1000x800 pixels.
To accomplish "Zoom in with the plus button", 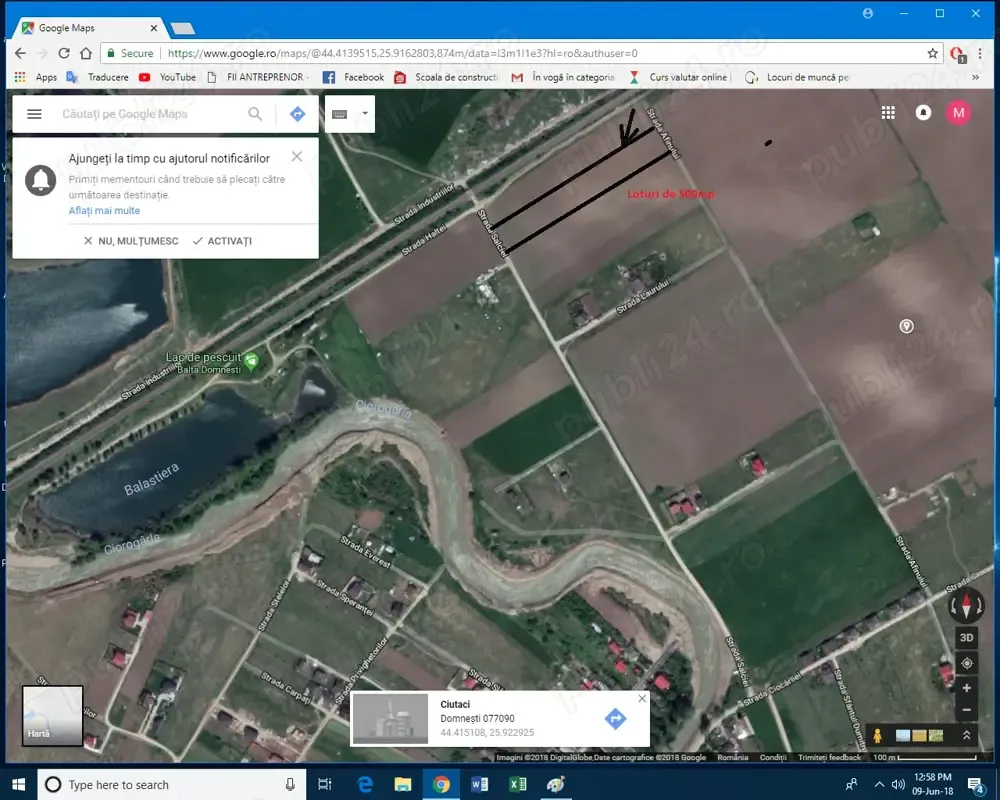I will click(966, 688).
